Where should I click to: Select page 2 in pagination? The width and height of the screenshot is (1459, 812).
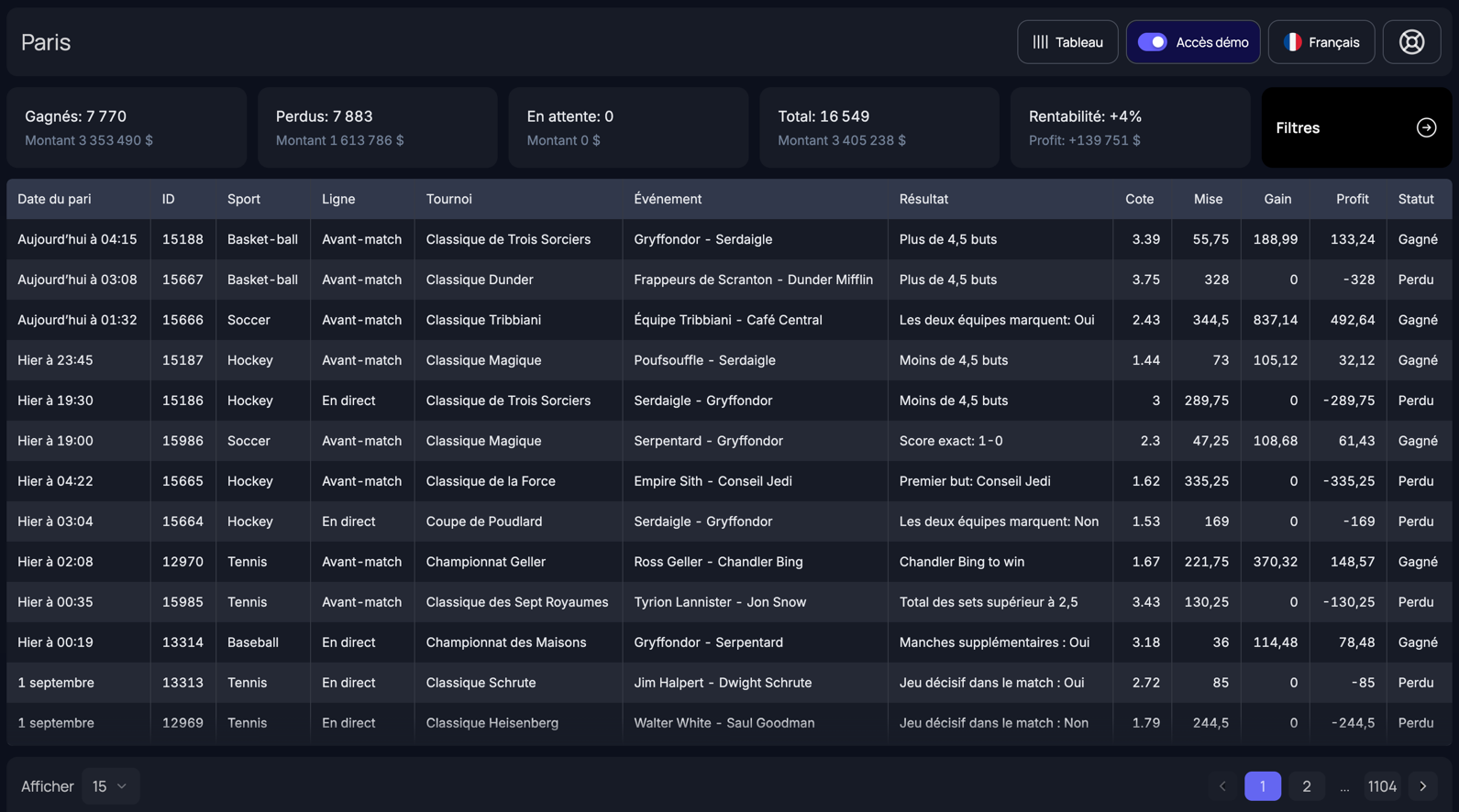click(1307, 786)
